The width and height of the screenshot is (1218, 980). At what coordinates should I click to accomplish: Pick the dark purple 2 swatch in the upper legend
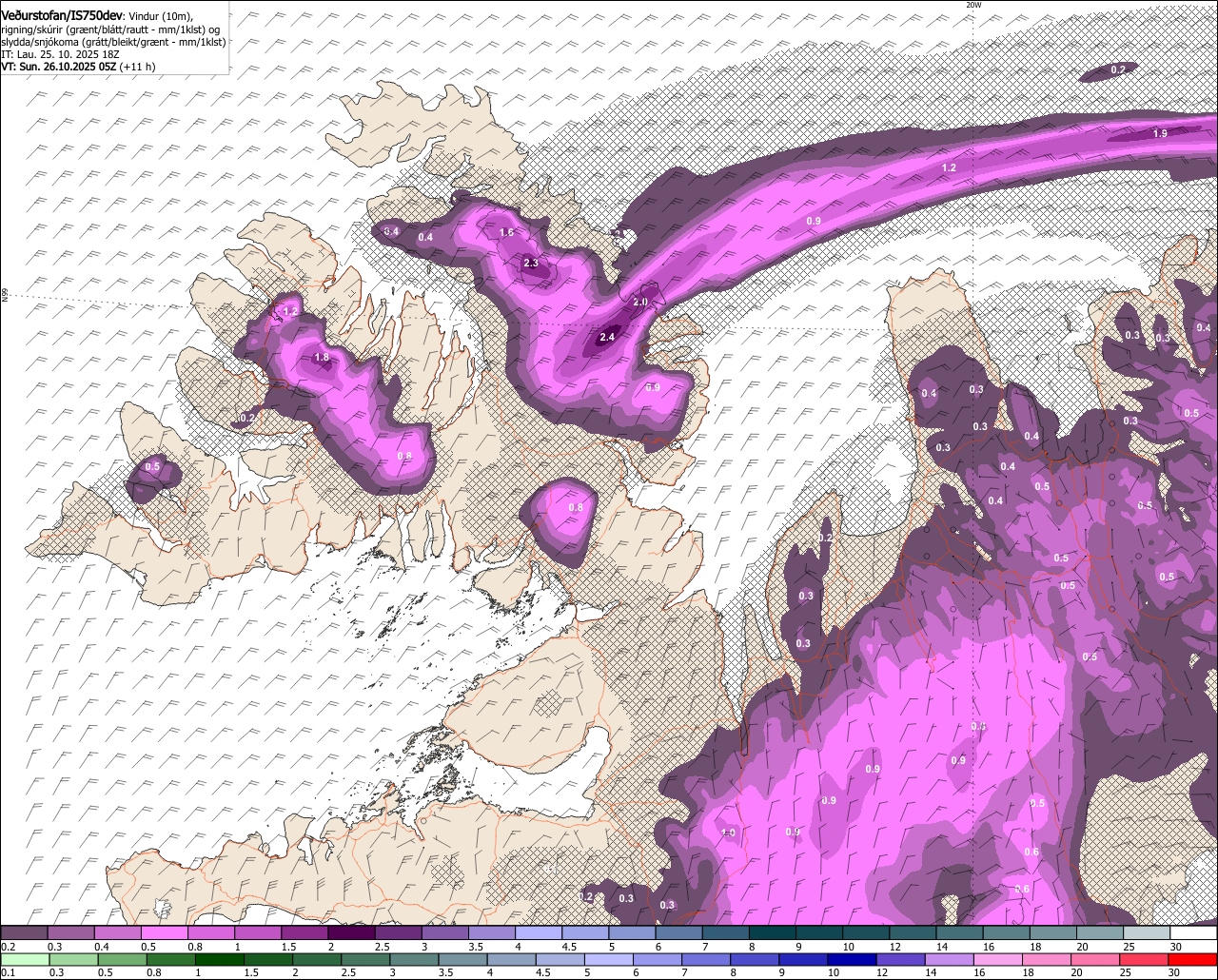352,932
